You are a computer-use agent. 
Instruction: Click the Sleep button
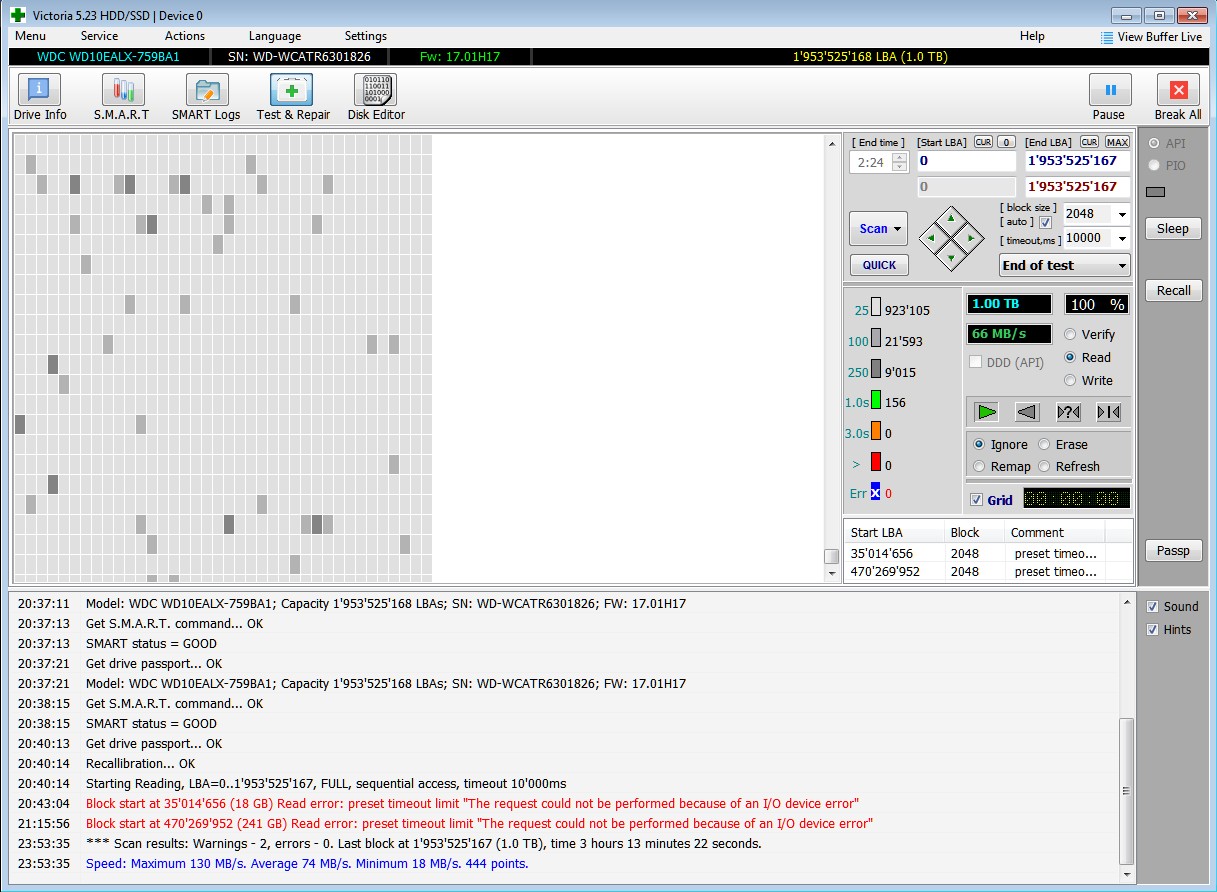(1173, 228)
